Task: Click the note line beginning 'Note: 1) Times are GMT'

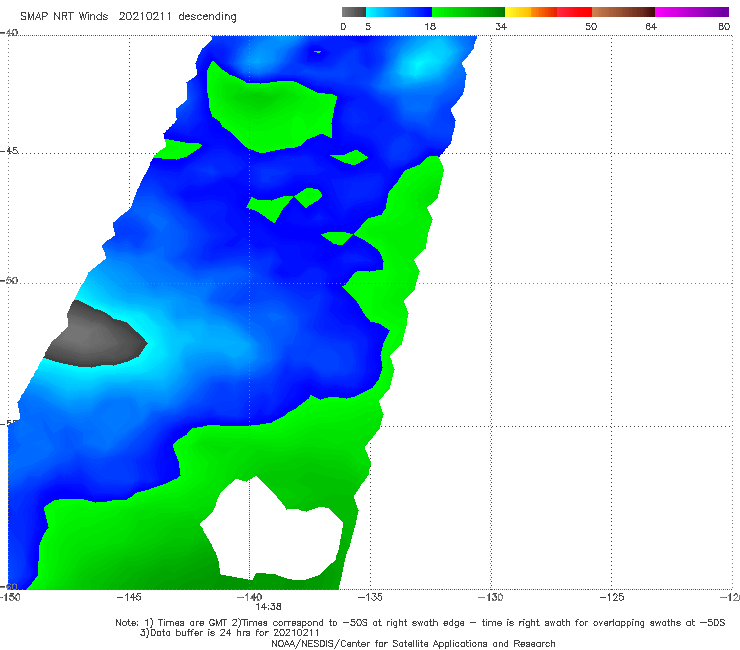Action: coord(420,623)
